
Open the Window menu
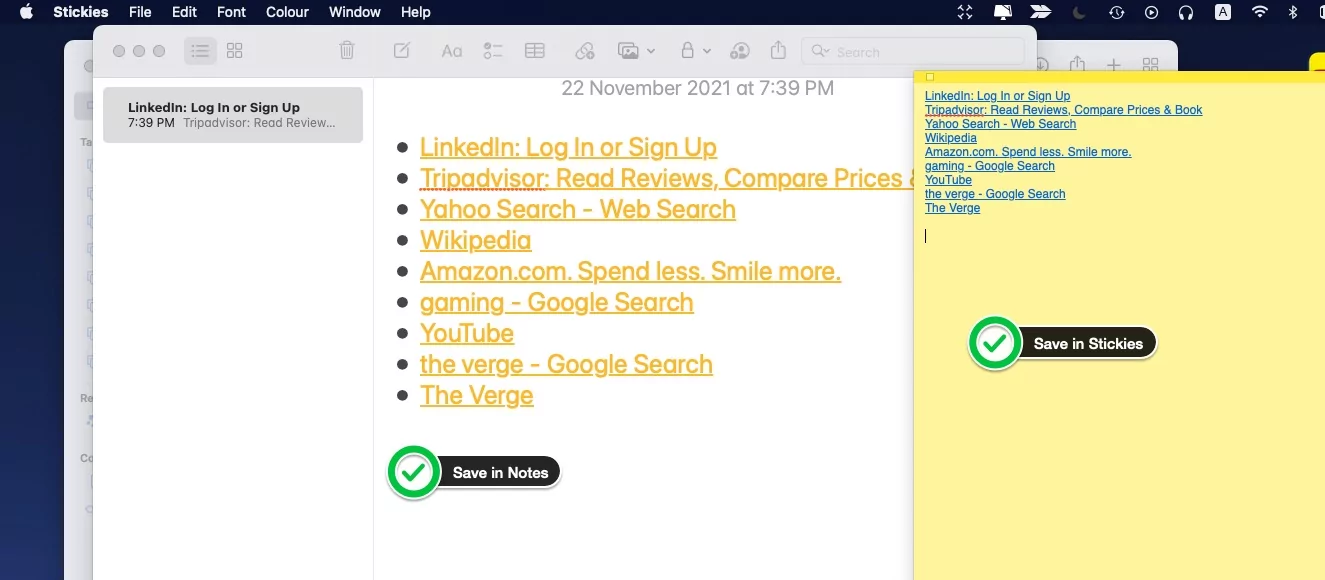(355, 12)
